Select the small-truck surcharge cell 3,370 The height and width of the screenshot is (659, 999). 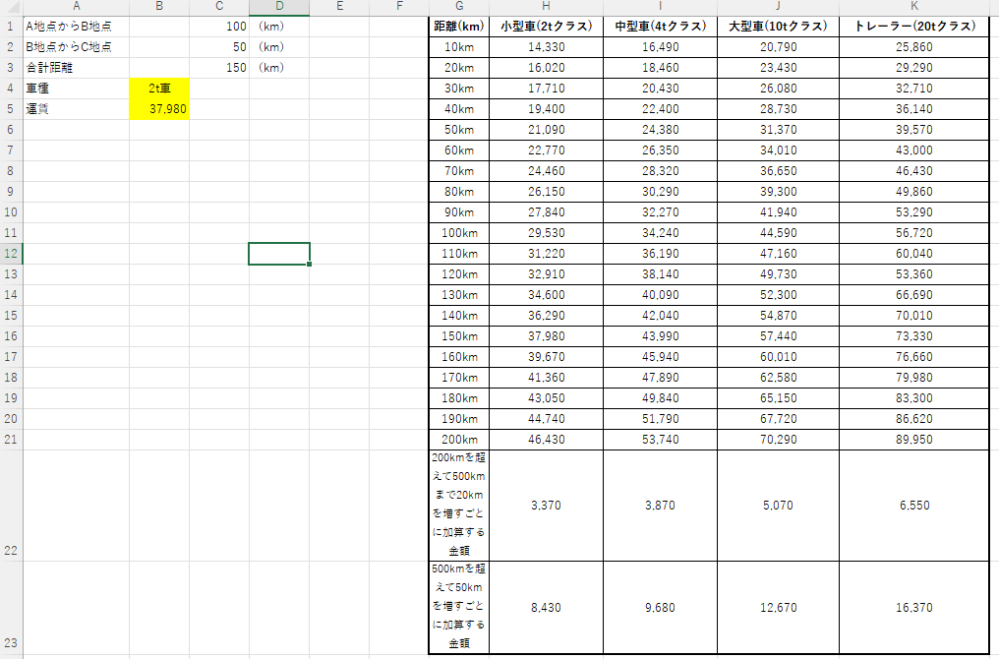point(545,506)
